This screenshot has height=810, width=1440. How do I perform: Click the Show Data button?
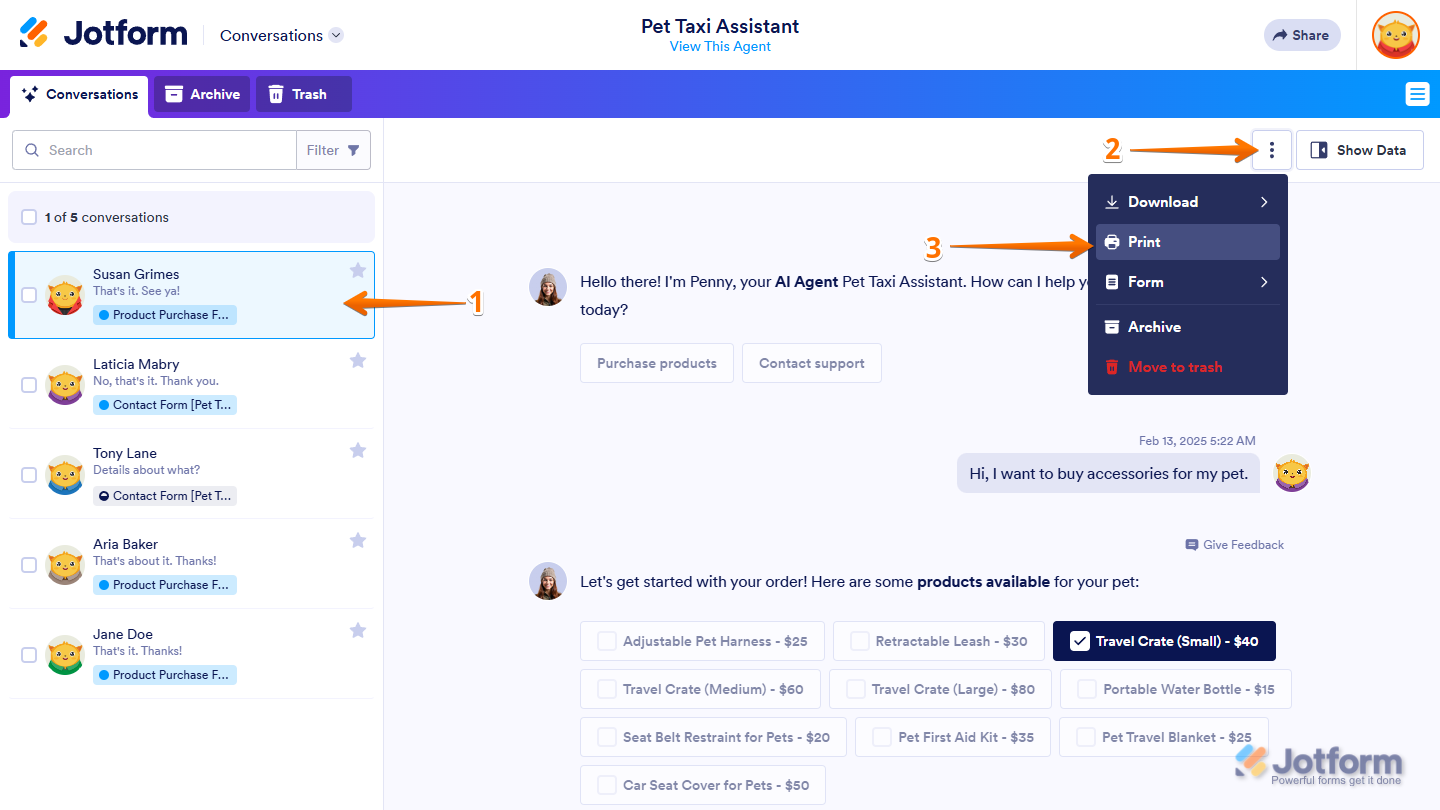click(x=1359, y=150)
